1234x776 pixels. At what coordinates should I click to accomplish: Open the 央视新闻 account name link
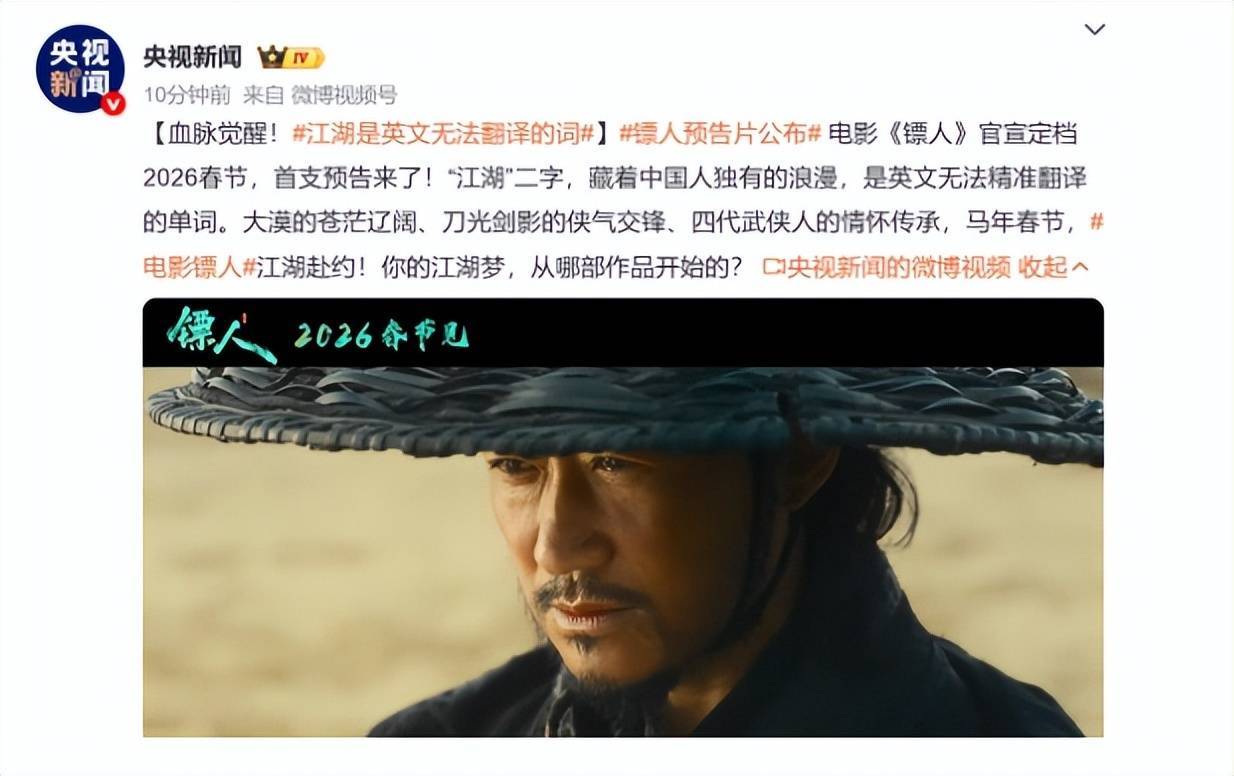192,57
